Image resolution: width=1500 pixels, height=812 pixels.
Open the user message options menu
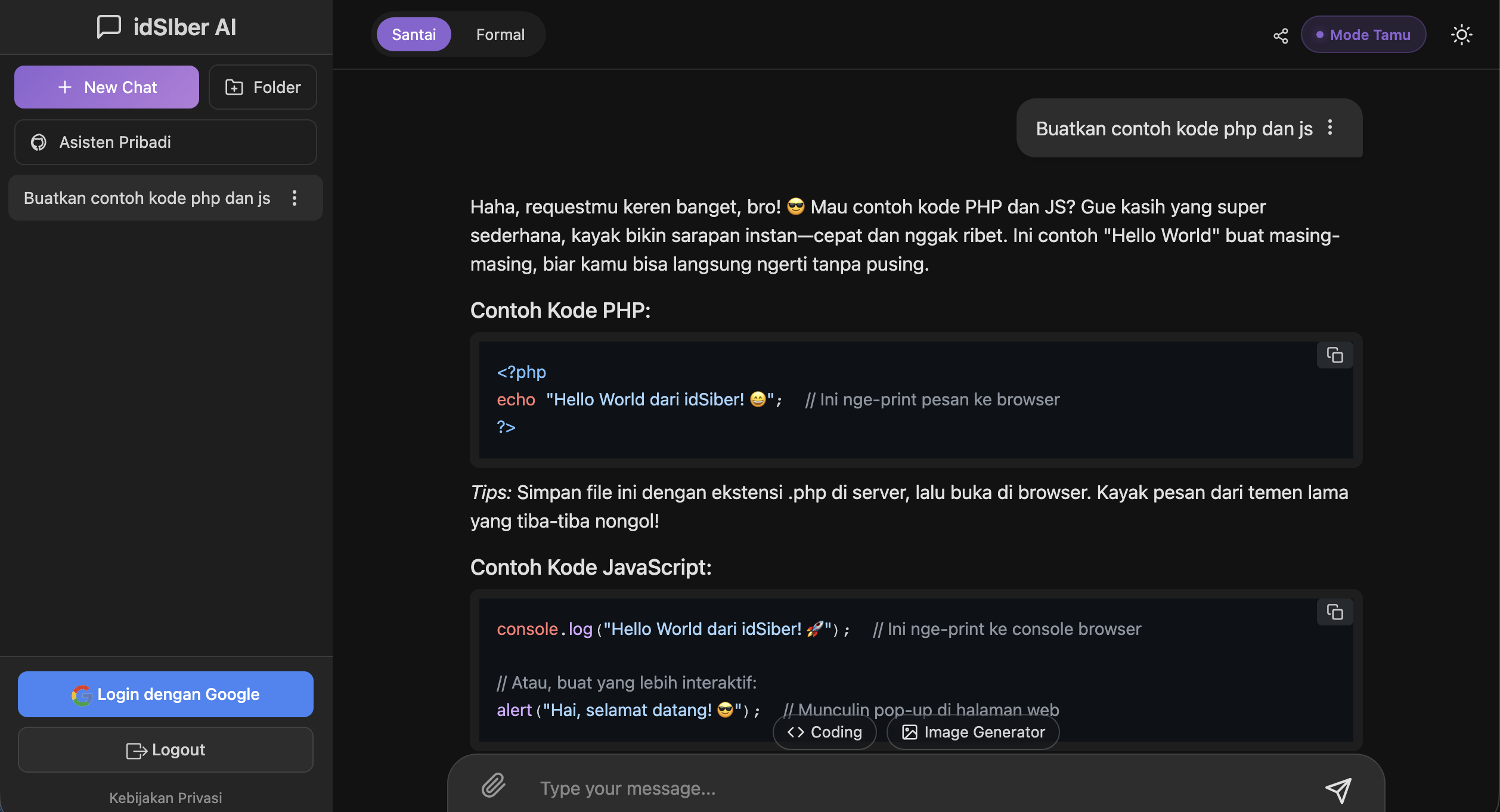point(1330,128)
